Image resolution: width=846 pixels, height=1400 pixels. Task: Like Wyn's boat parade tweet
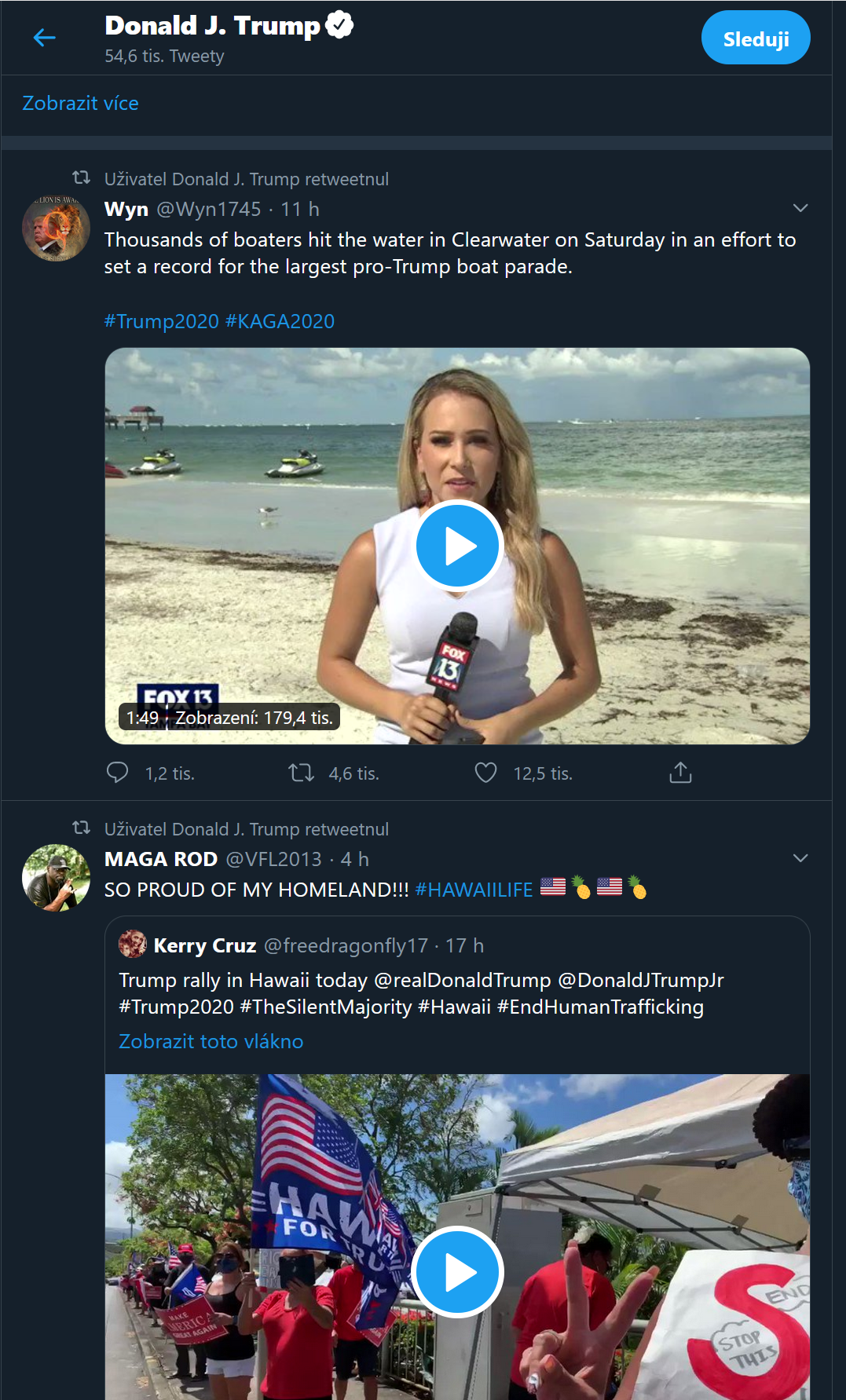(x=485, y=773)
